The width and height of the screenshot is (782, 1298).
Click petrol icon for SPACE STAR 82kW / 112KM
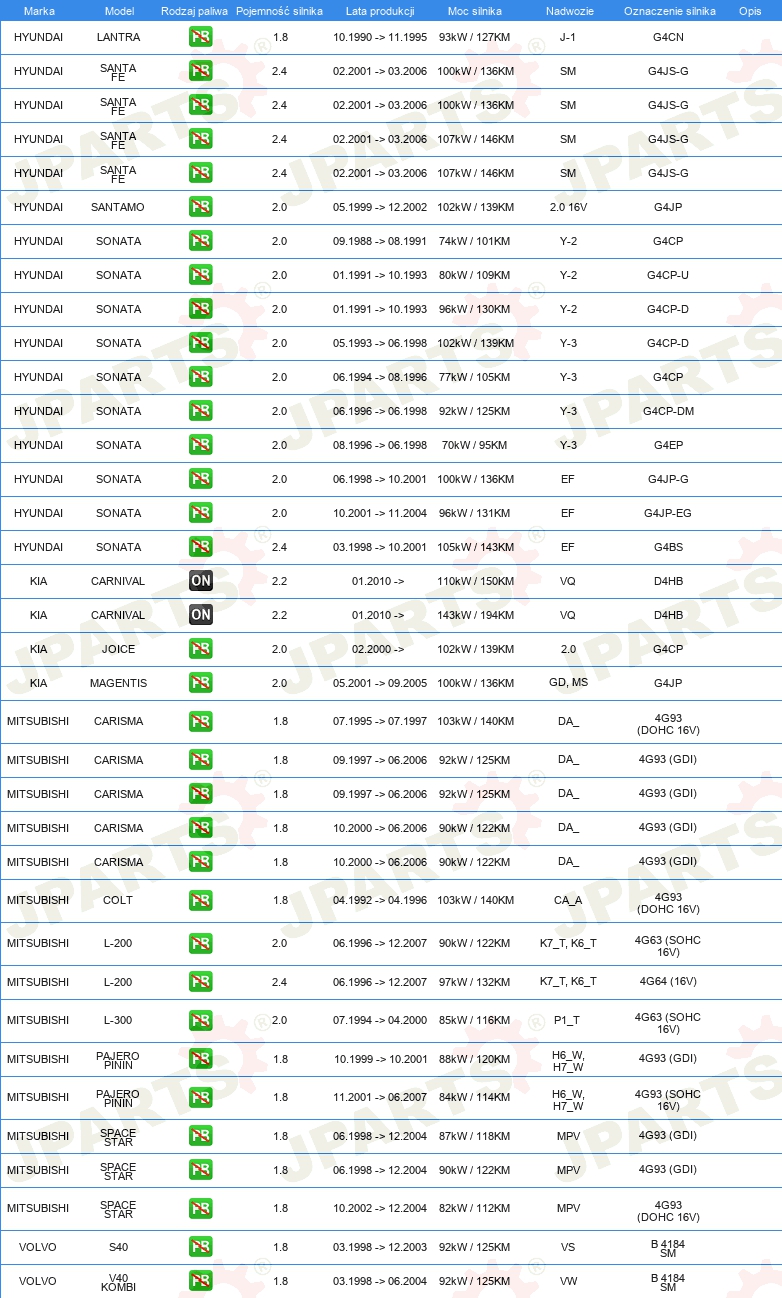pos(200,1208)
